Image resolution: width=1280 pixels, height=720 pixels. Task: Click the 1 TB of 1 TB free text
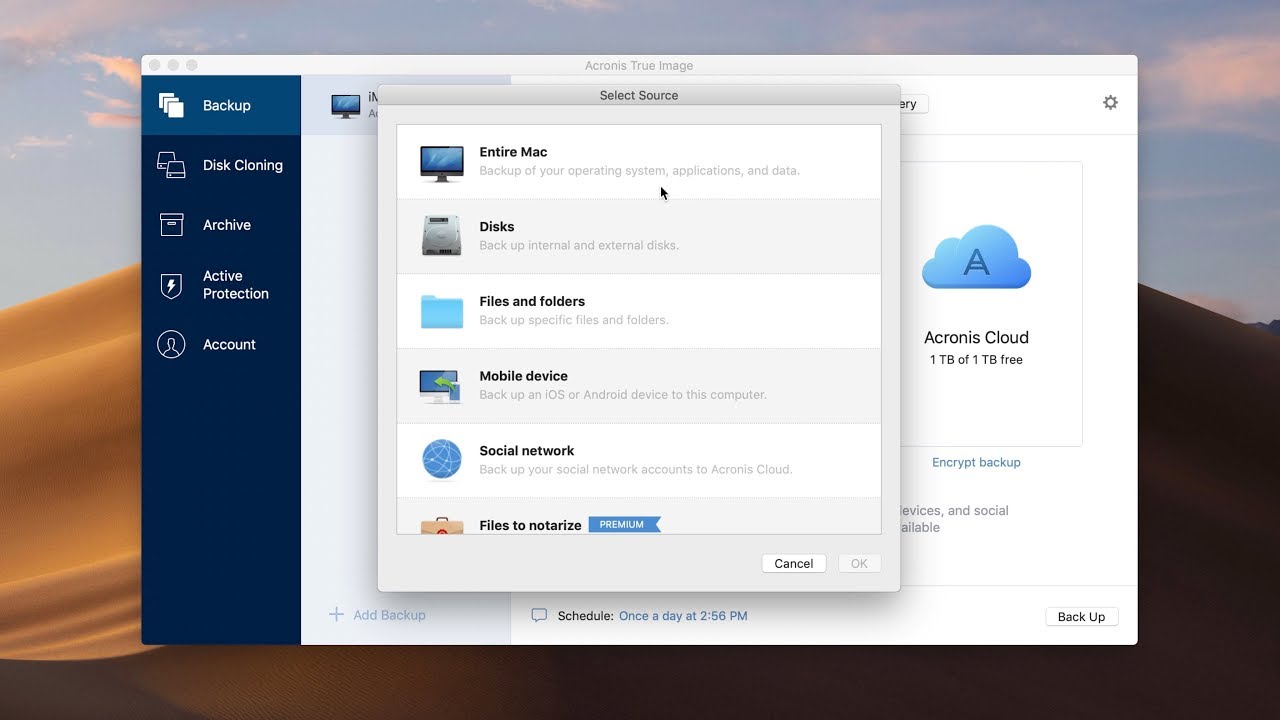point(976,360)
